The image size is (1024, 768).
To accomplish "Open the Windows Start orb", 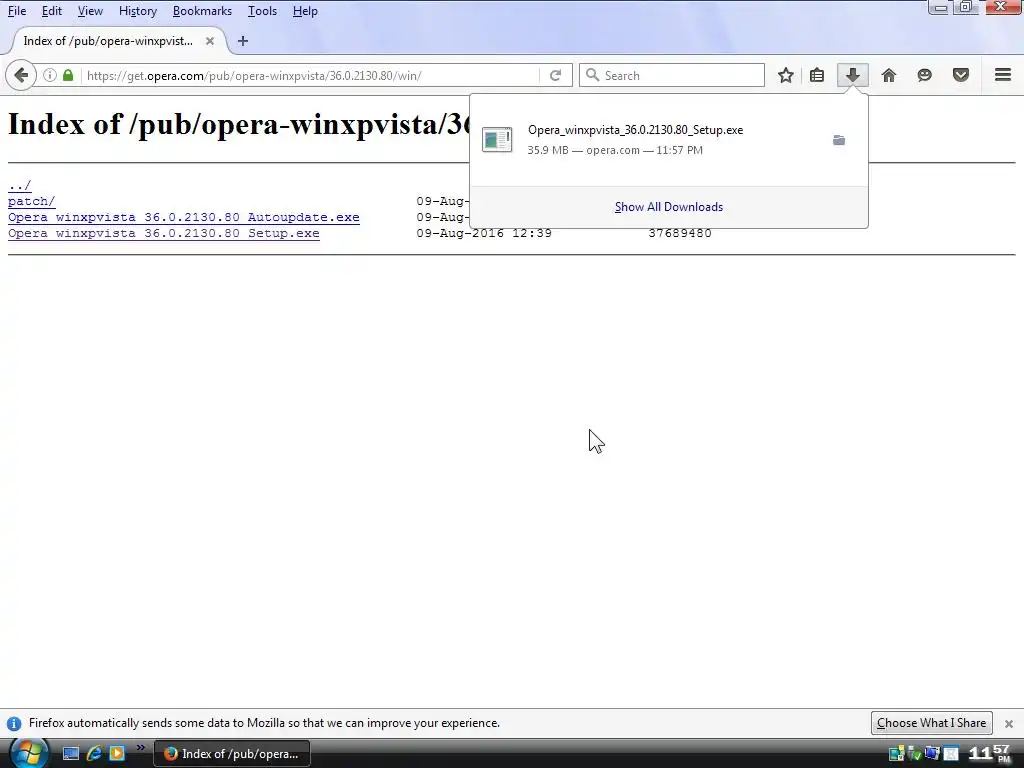I will pyautogui.click(x=29, y=753).
